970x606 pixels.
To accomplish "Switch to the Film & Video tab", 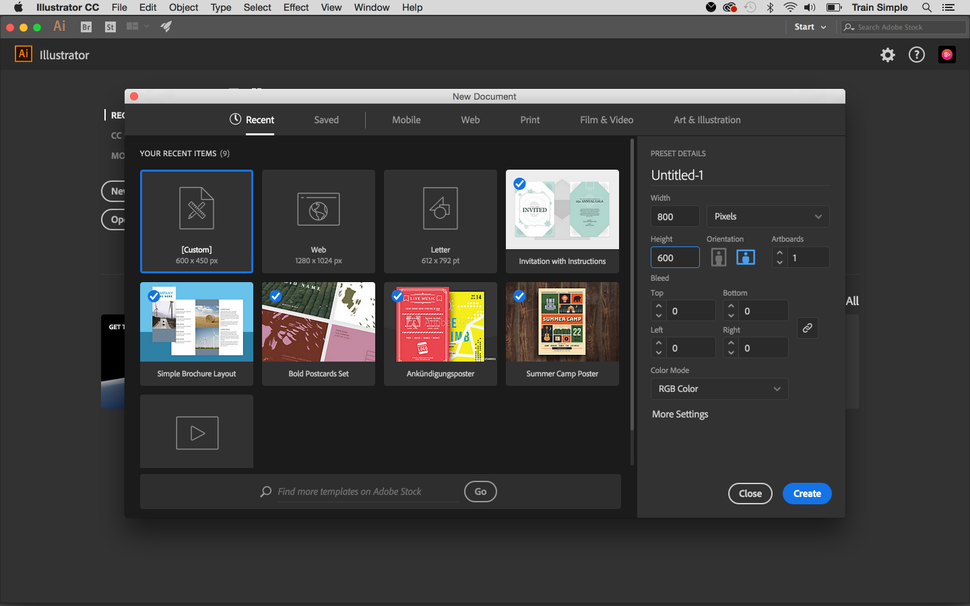I will [605, 119].
